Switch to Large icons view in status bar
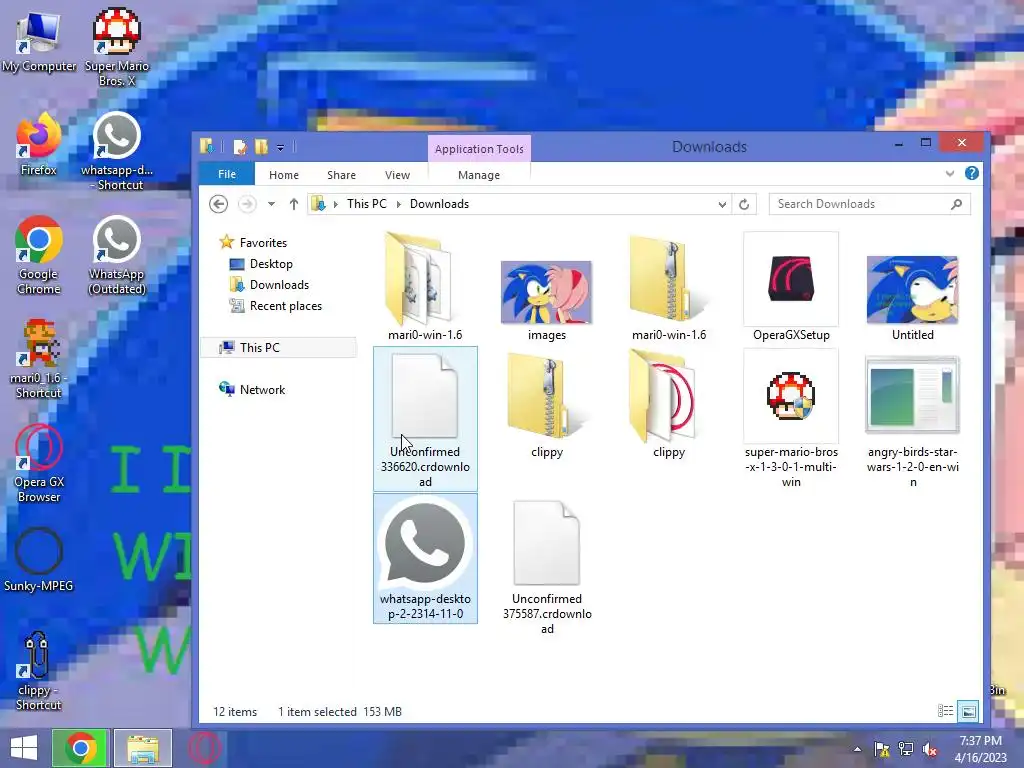This screenshot has height=768, width=1024. tap(968, 711)
